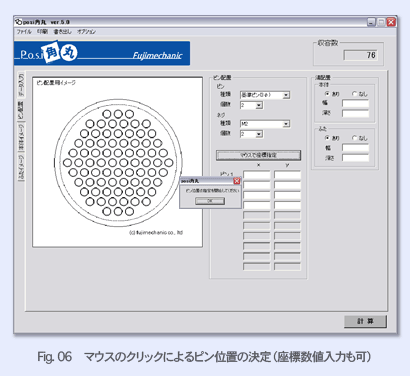Close the small posi角丸 message dialog

236,181
